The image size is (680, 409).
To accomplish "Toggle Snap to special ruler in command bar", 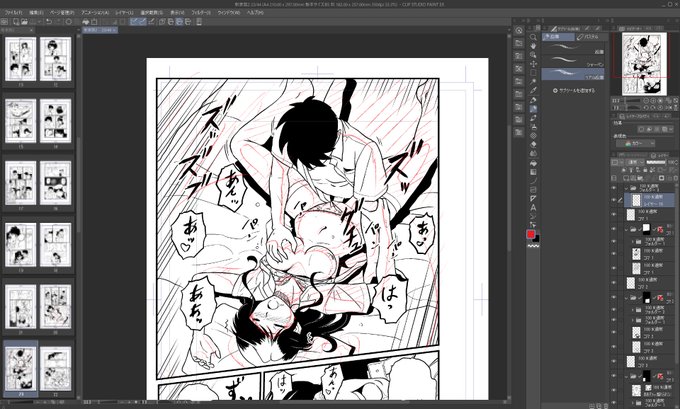I will pyautogui.click(x=142, y=21).
